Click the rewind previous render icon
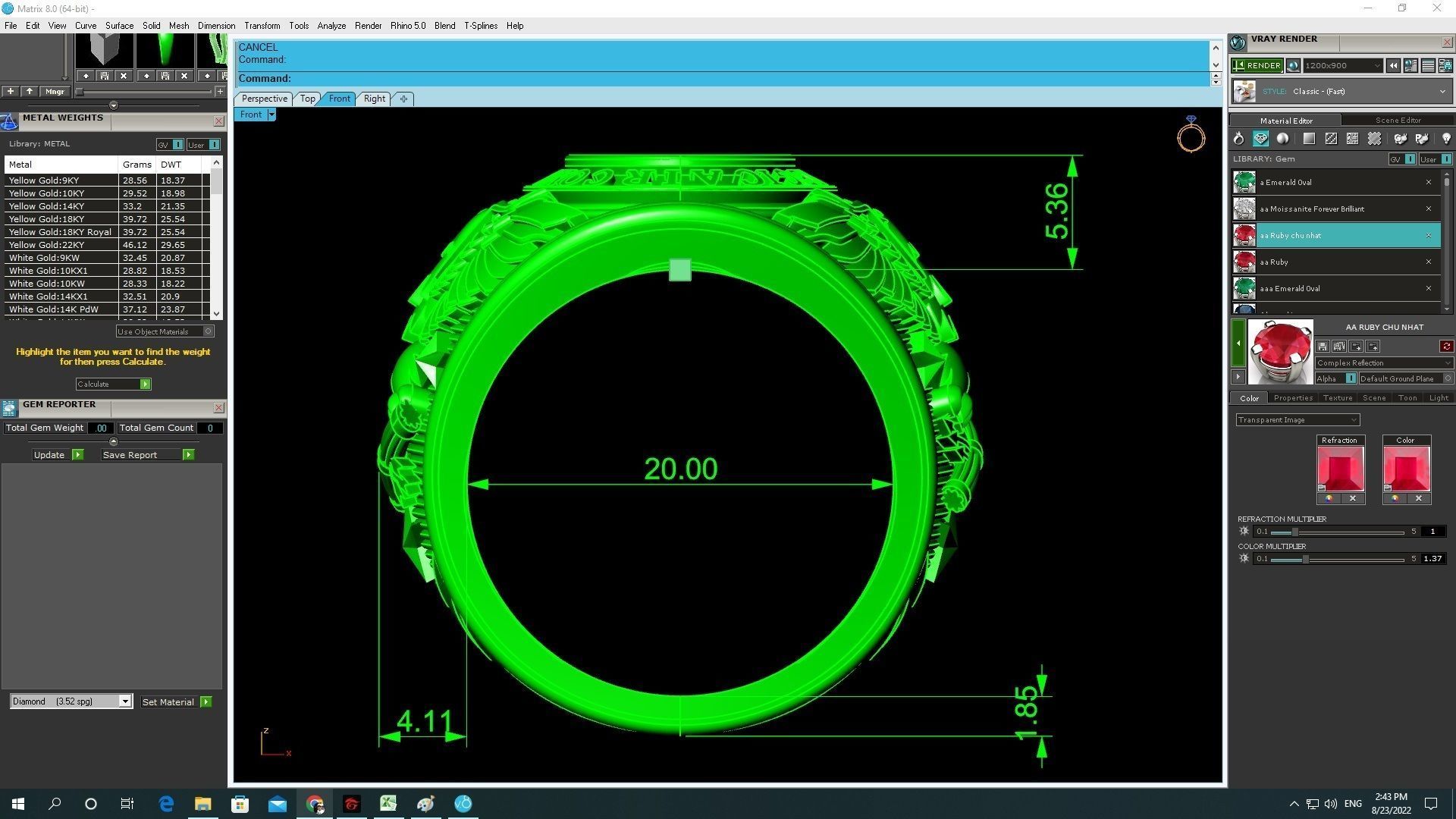Image resolution: width=1456 pixels, height=819 pixels. [1393, 66]
